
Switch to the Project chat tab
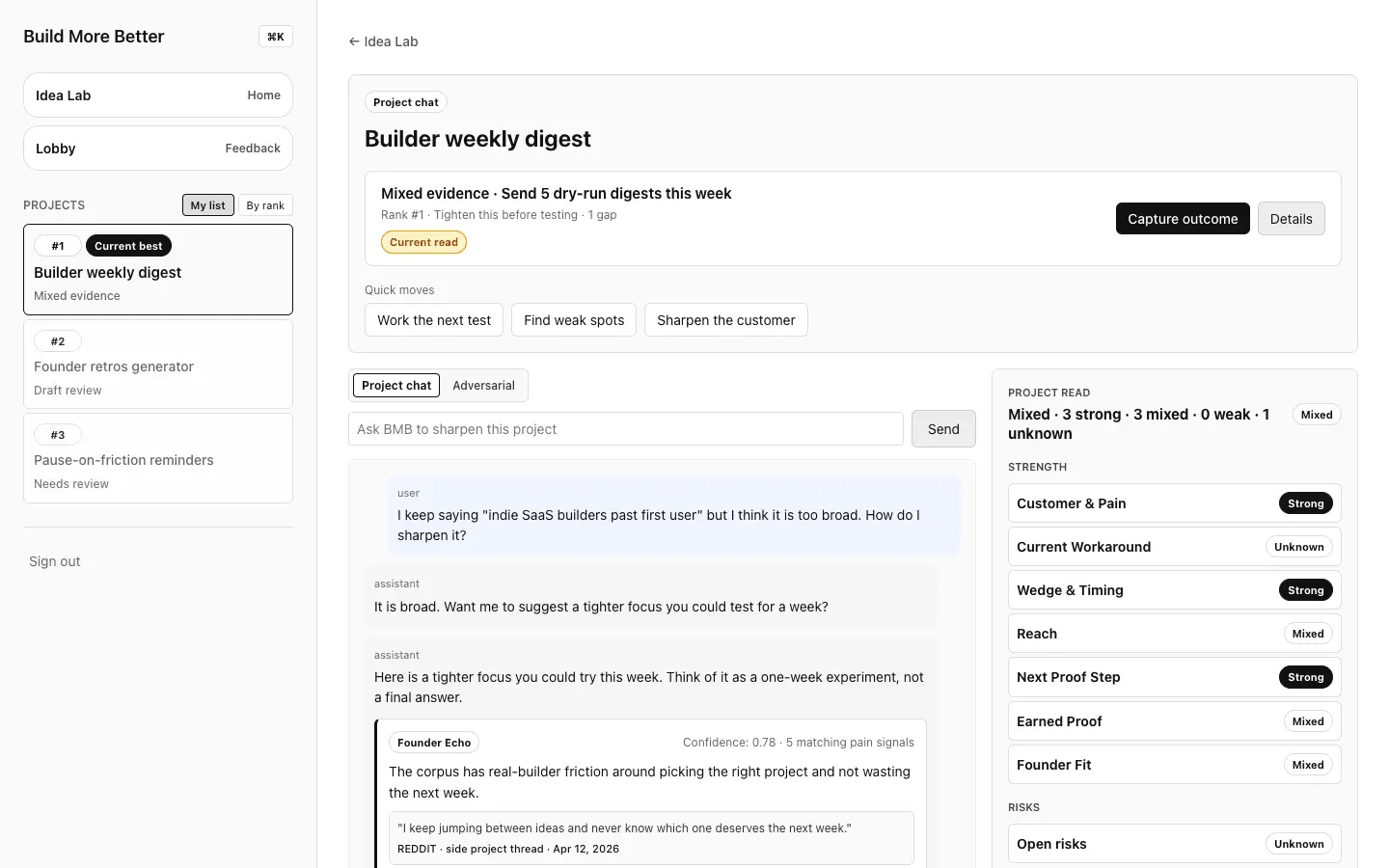click(396, 386)
